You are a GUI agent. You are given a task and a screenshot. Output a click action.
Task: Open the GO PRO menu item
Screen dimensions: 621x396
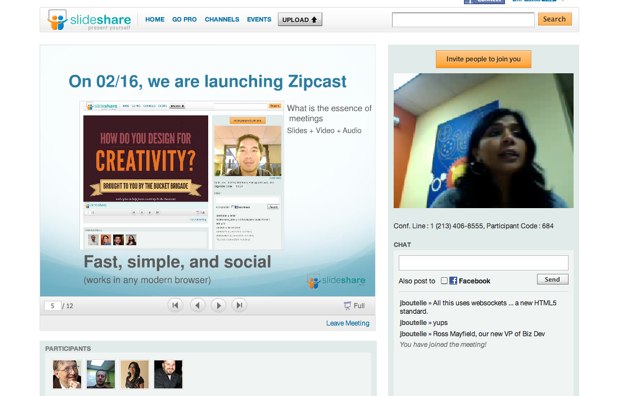(x=184, y=19)
